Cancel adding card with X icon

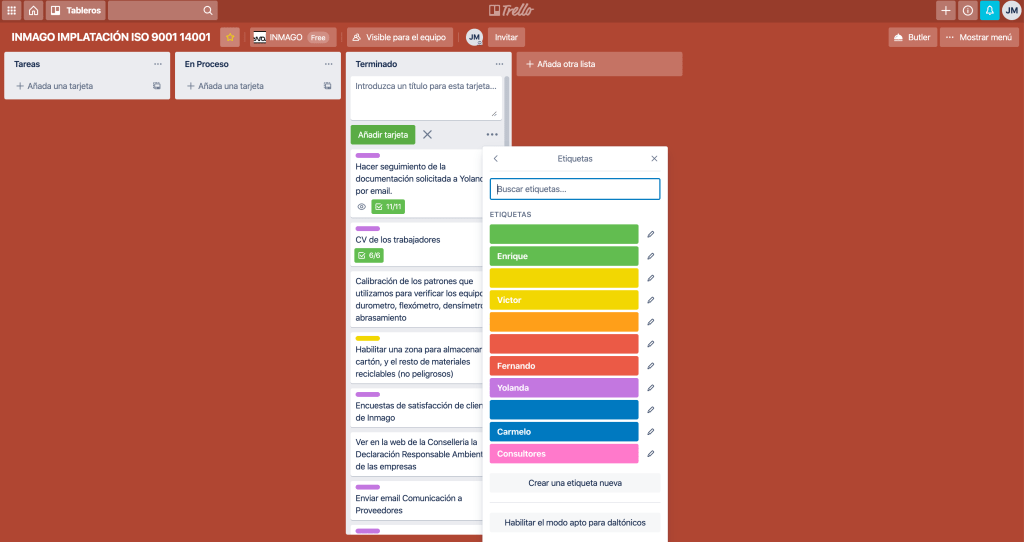(x=427, y=135)
